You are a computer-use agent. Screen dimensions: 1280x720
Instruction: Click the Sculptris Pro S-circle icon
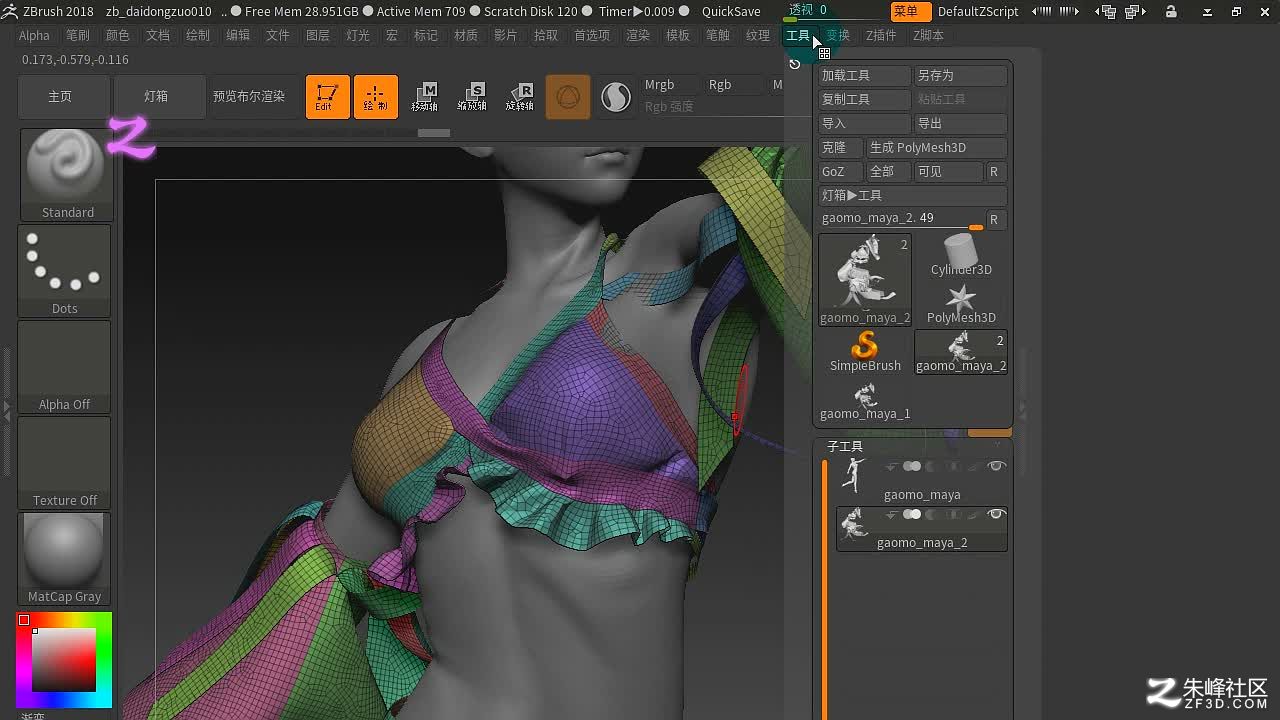point(616,97)
